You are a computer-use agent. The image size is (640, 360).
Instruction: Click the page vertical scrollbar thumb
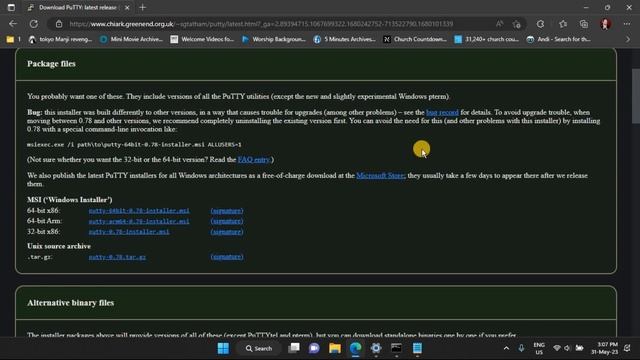[636, 96]
